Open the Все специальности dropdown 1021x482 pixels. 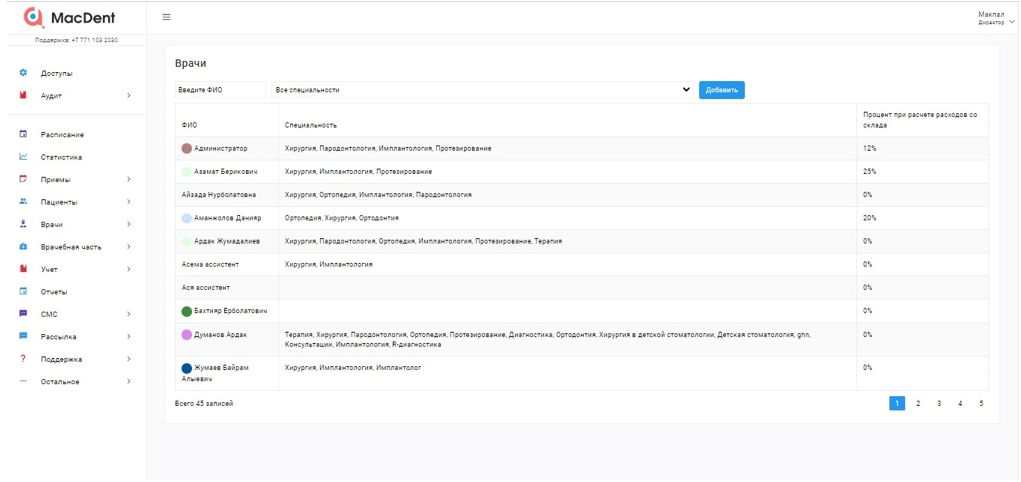point(482,90)
